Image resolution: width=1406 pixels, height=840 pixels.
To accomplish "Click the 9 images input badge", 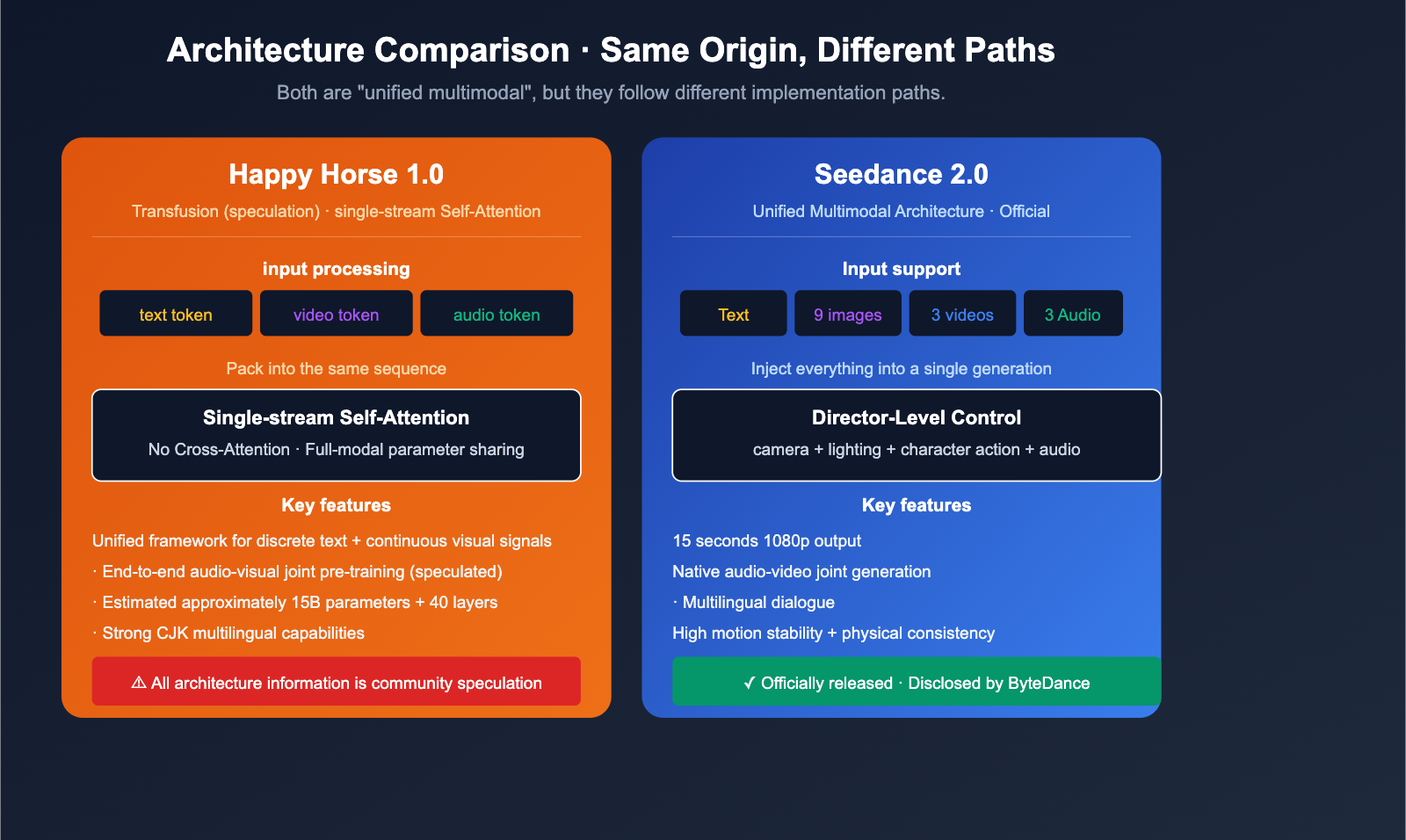I will pos(847,313).
